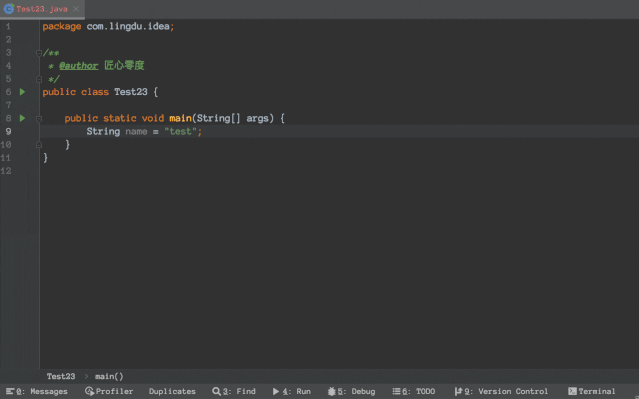This screenshot has height=399, width=639.
Task: Click the @author Javadoc tag
Action: click(x=79, y=66)
